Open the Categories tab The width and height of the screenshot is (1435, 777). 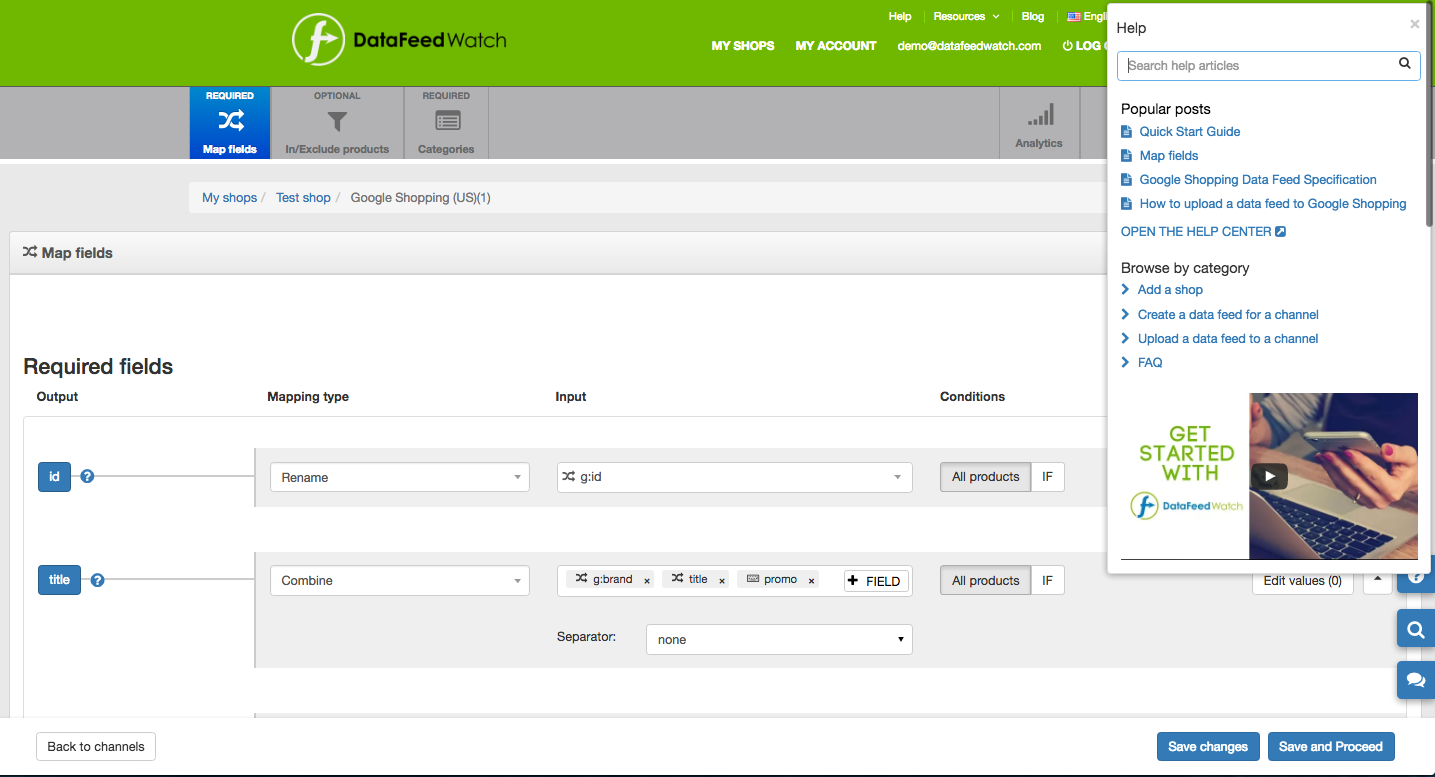pos(446,123)
